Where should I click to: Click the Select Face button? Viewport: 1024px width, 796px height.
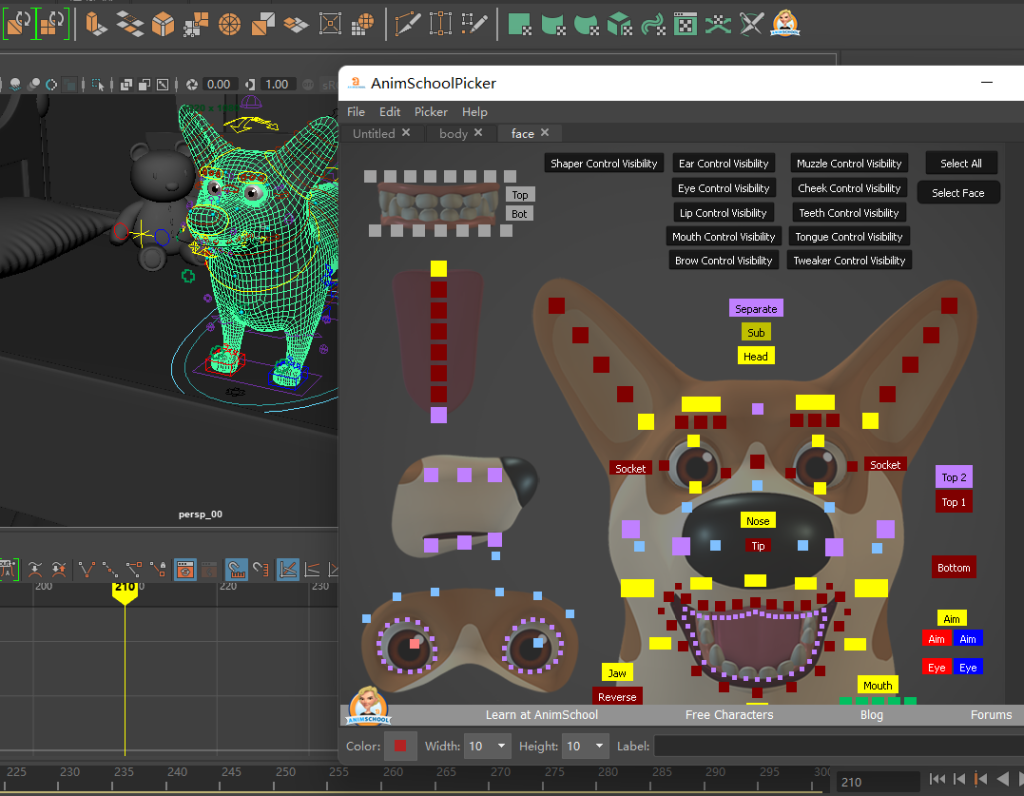958,193
